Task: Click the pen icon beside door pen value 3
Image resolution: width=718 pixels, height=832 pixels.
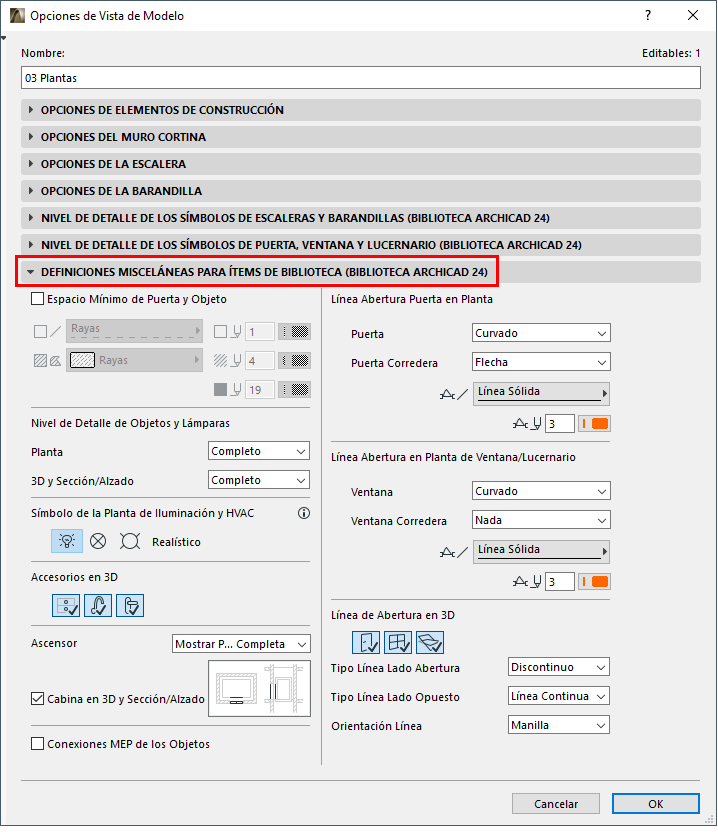Action: pyautogui.click(x=527, y=423)
